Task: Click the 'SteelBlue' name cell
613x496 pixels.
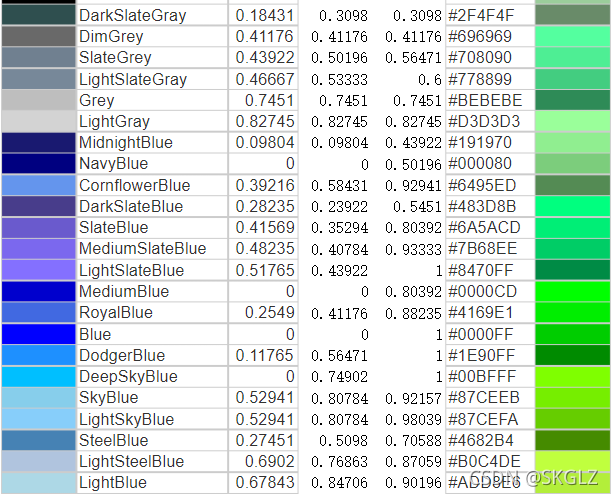Action: tap(152, 440)
